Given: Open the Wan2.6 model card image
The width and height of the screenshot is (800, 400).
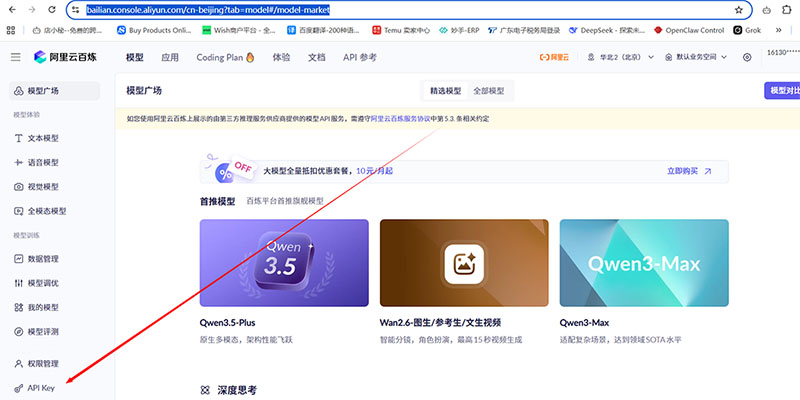Looking at the screenshot, I should [464, 263].
